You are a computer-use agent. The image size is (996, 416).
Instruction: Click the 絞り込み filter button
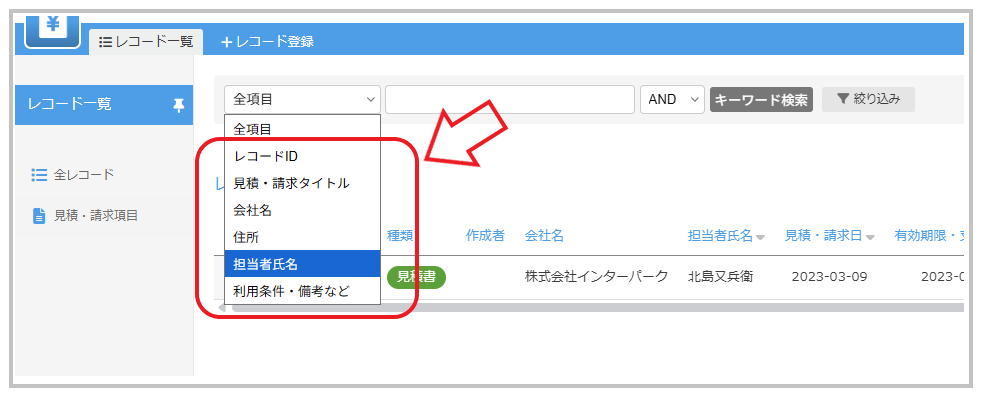point(868,99)
